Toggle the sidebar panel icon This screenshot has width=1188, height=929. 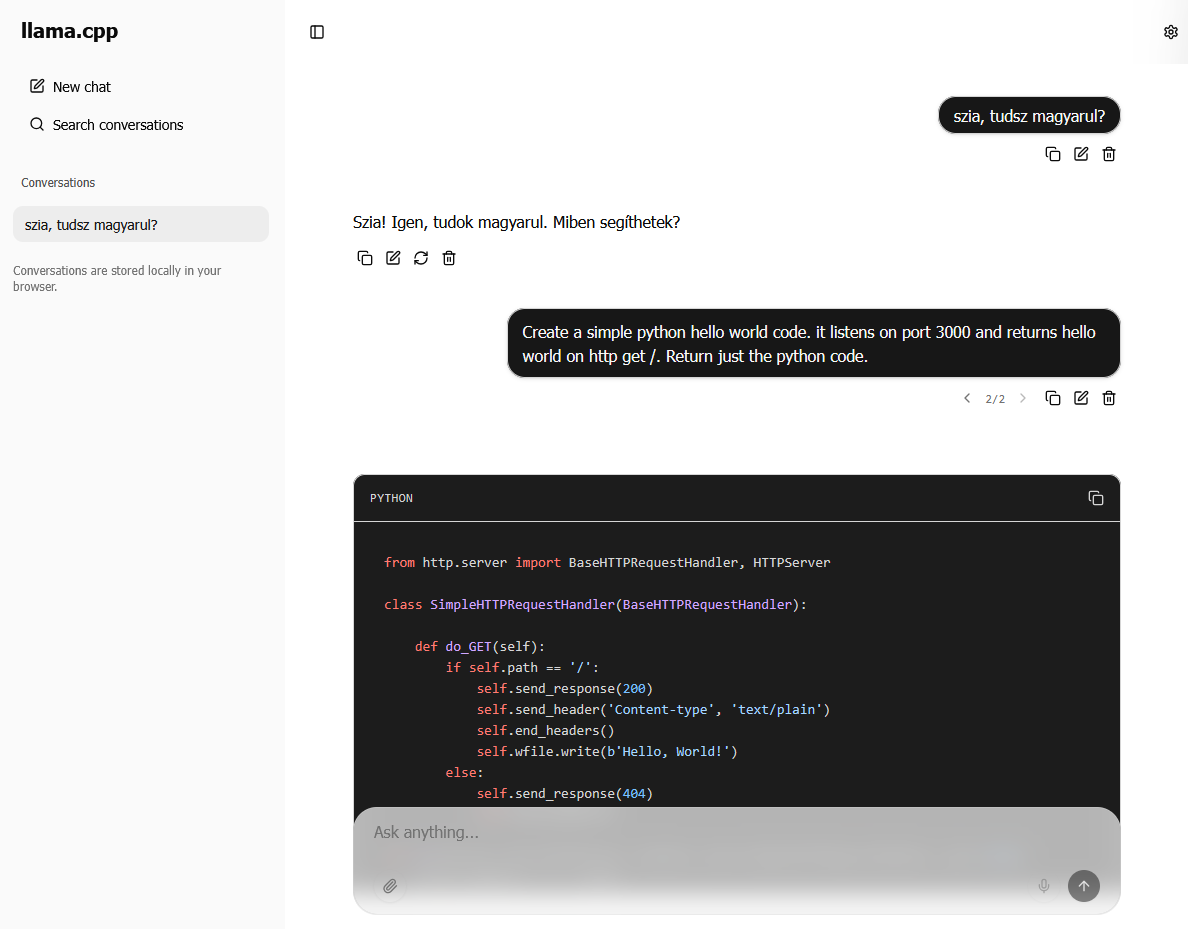tap(317, 32)
